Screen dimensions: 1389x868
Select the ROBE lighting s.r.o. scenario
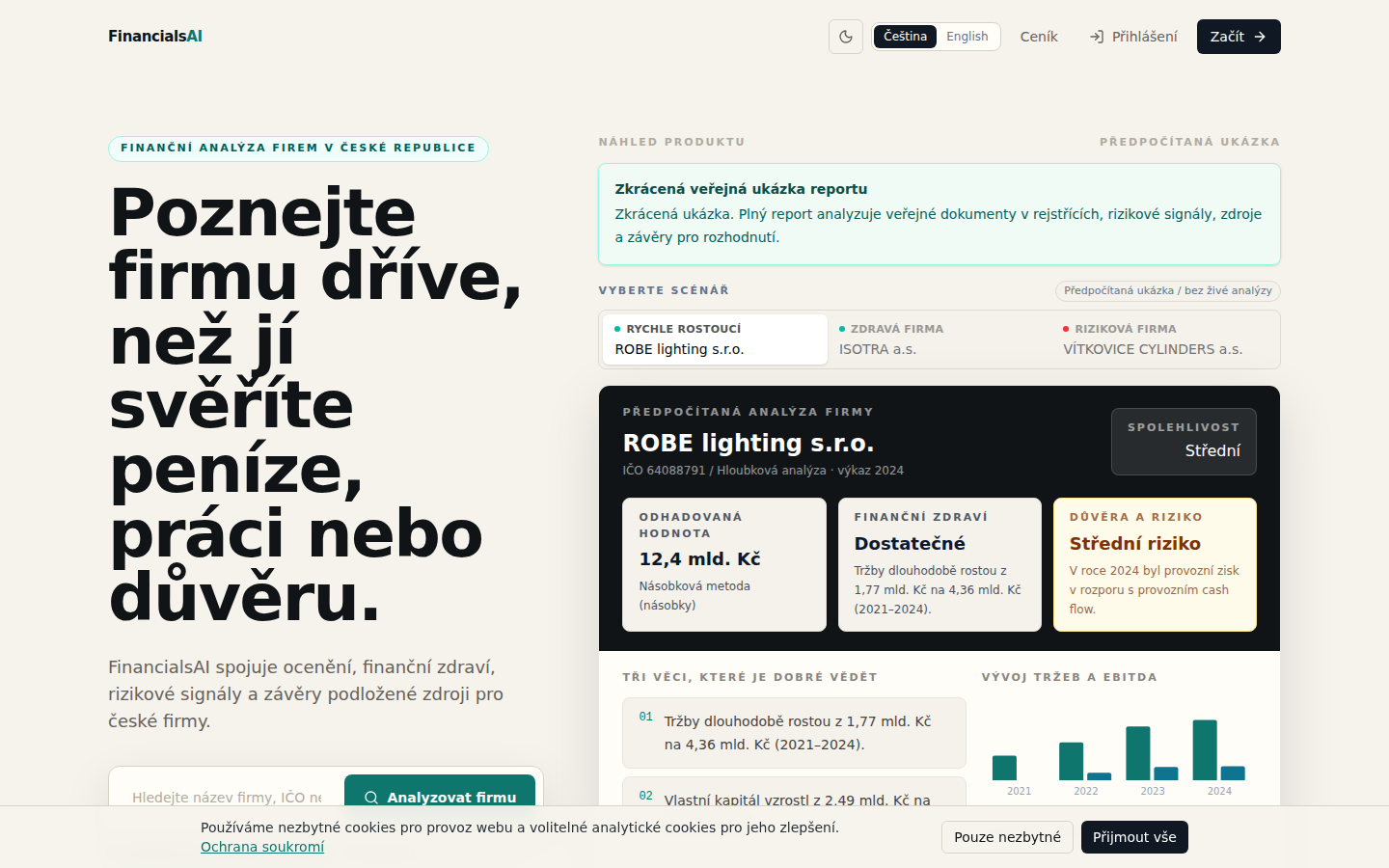[x=715, y=339]
